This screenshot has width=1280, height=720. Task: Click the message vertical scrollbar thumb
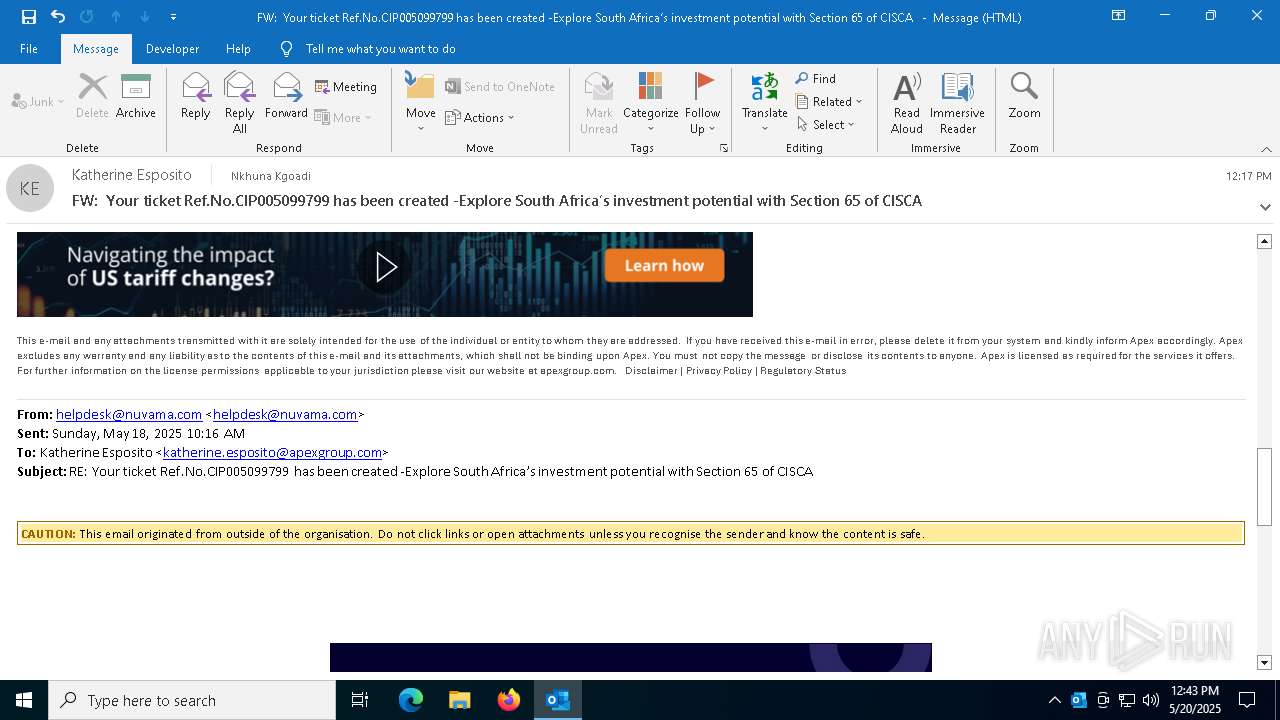coord(1264,486)
